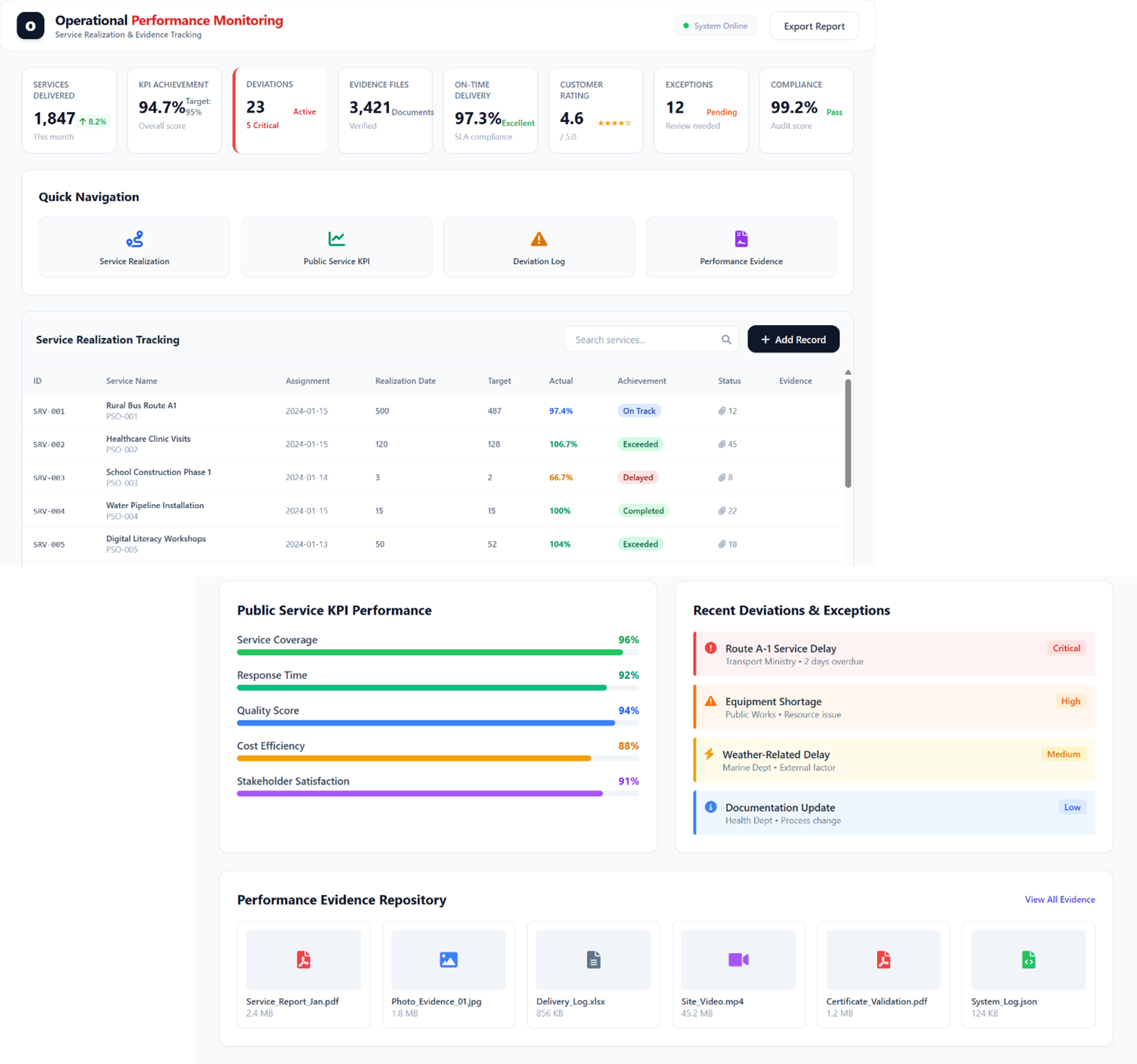Click the Deviations summary card
This screenshot has height=1064, width=1137.
click(280, 111)
